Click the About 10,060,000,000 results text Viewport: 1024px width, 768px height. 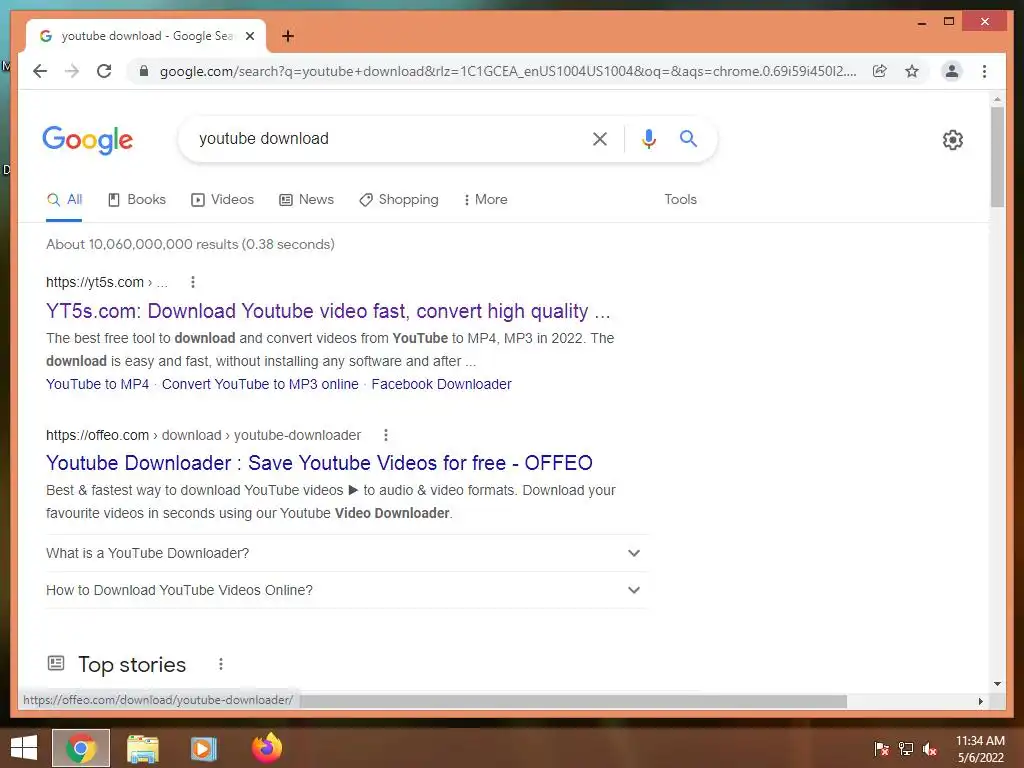coord(190,244)
